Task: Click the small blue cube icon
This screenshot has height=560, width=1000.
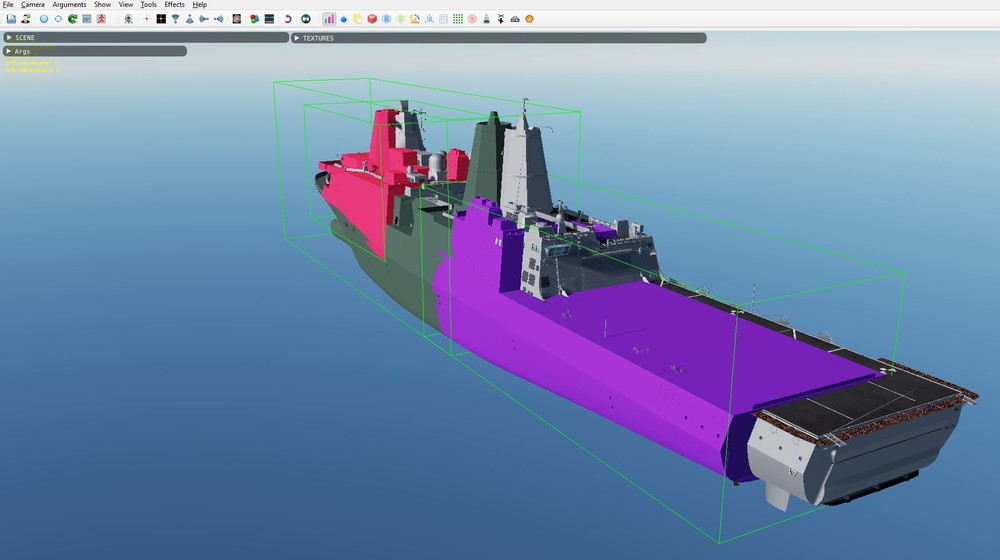Action: click(343, 19)
